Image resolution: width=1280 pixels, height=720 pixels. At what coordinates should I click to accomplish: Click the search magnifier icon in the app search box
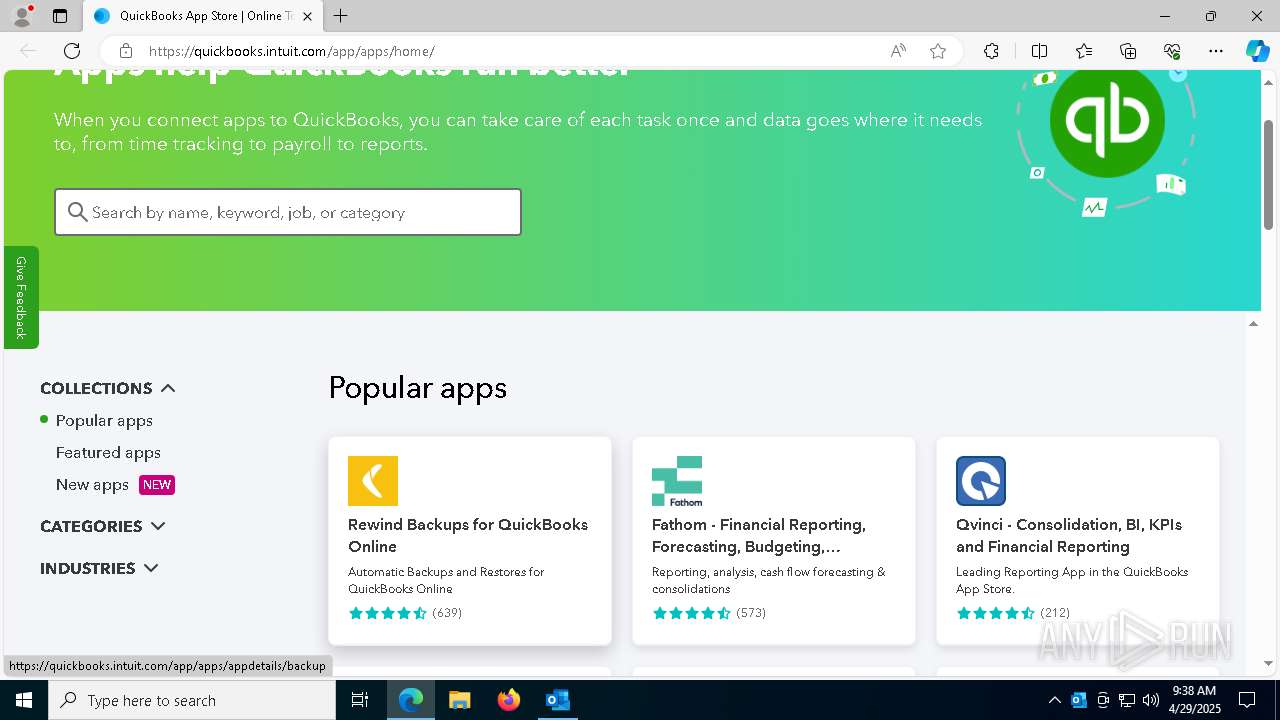[78, 212]
